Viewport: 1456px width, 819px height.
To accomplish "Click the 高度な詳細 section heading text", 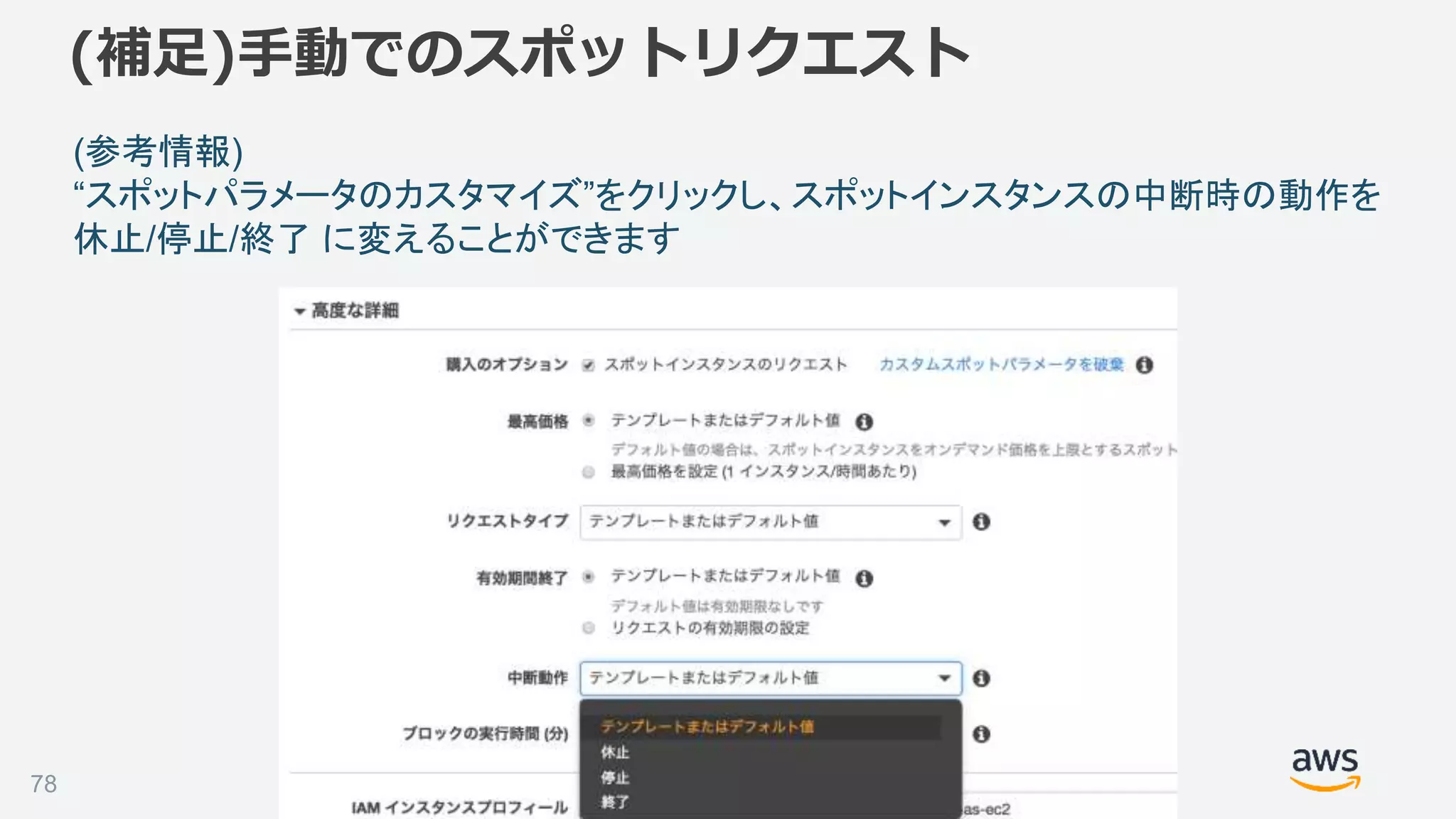I will (x=355, y=311).
